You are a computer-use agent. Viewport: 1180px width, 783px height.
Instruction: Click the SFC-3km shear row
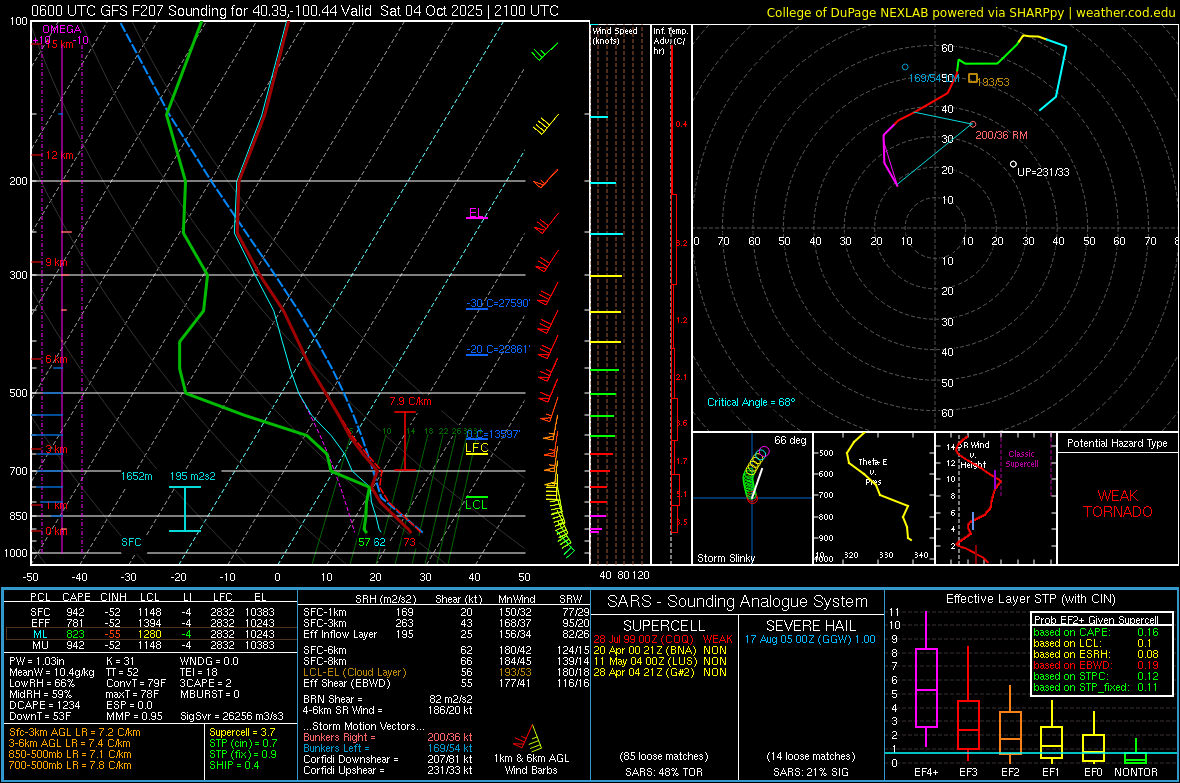point(446,623)
